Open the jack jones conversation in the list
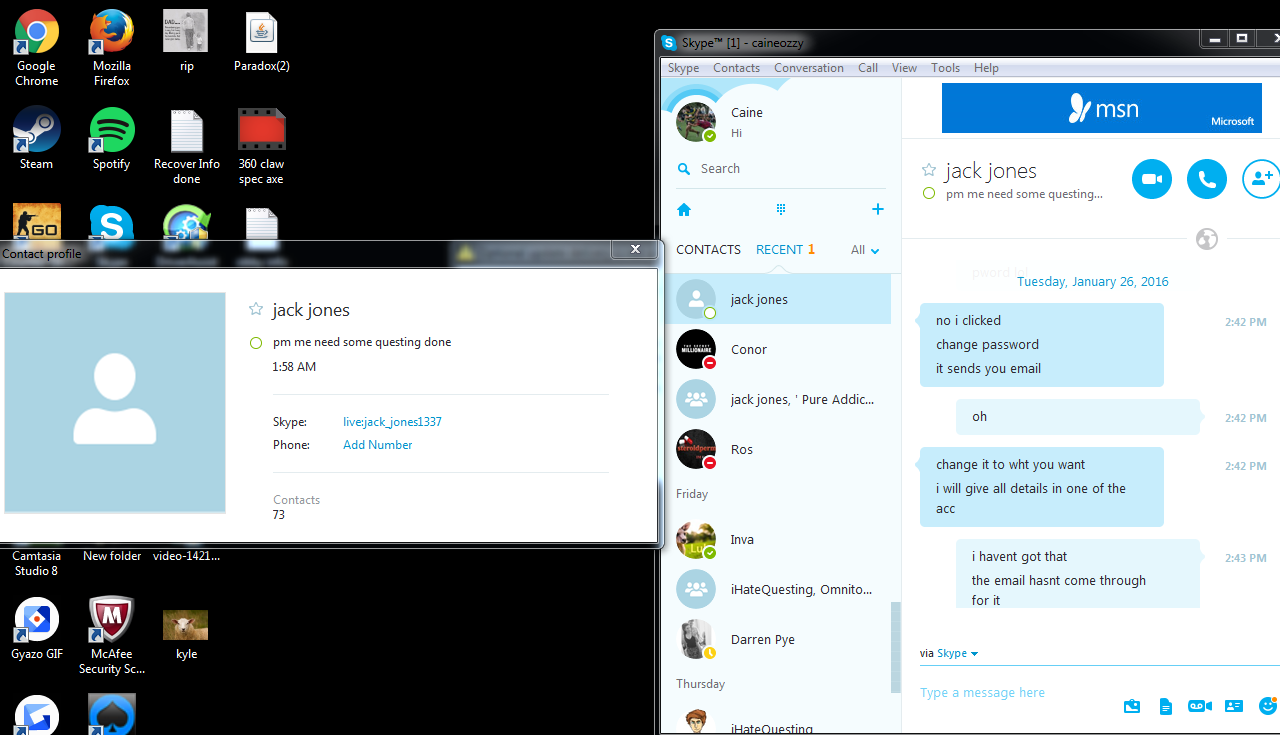Viewport: 1280px width, 735px height. pos(777,299)
